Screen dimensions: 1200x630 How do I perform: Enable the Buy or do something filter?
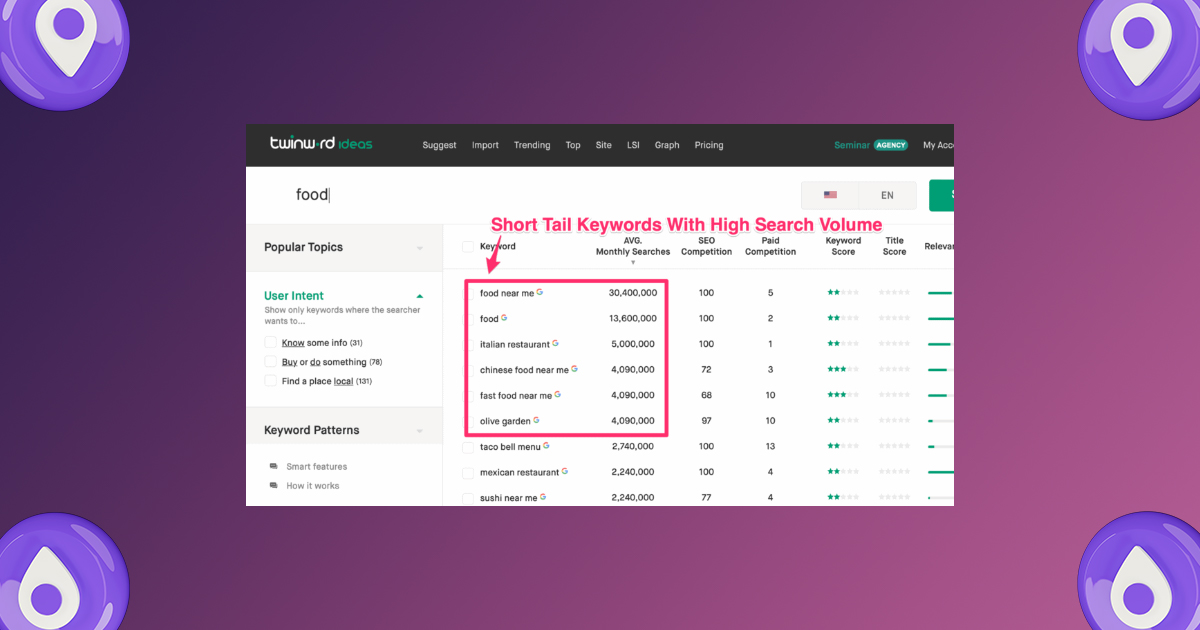point(270,362)
